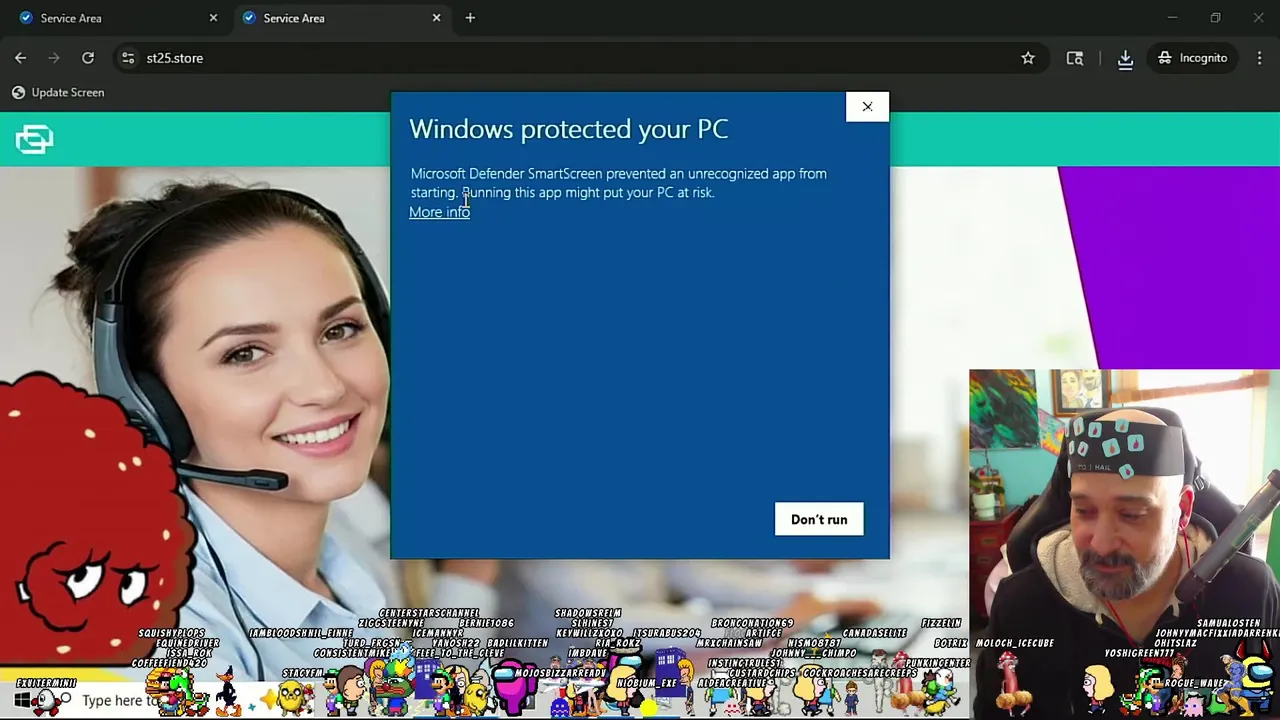Click the browser Back arrow
The height and width of the screenshot is (720, 1280).
click(20, 58)
